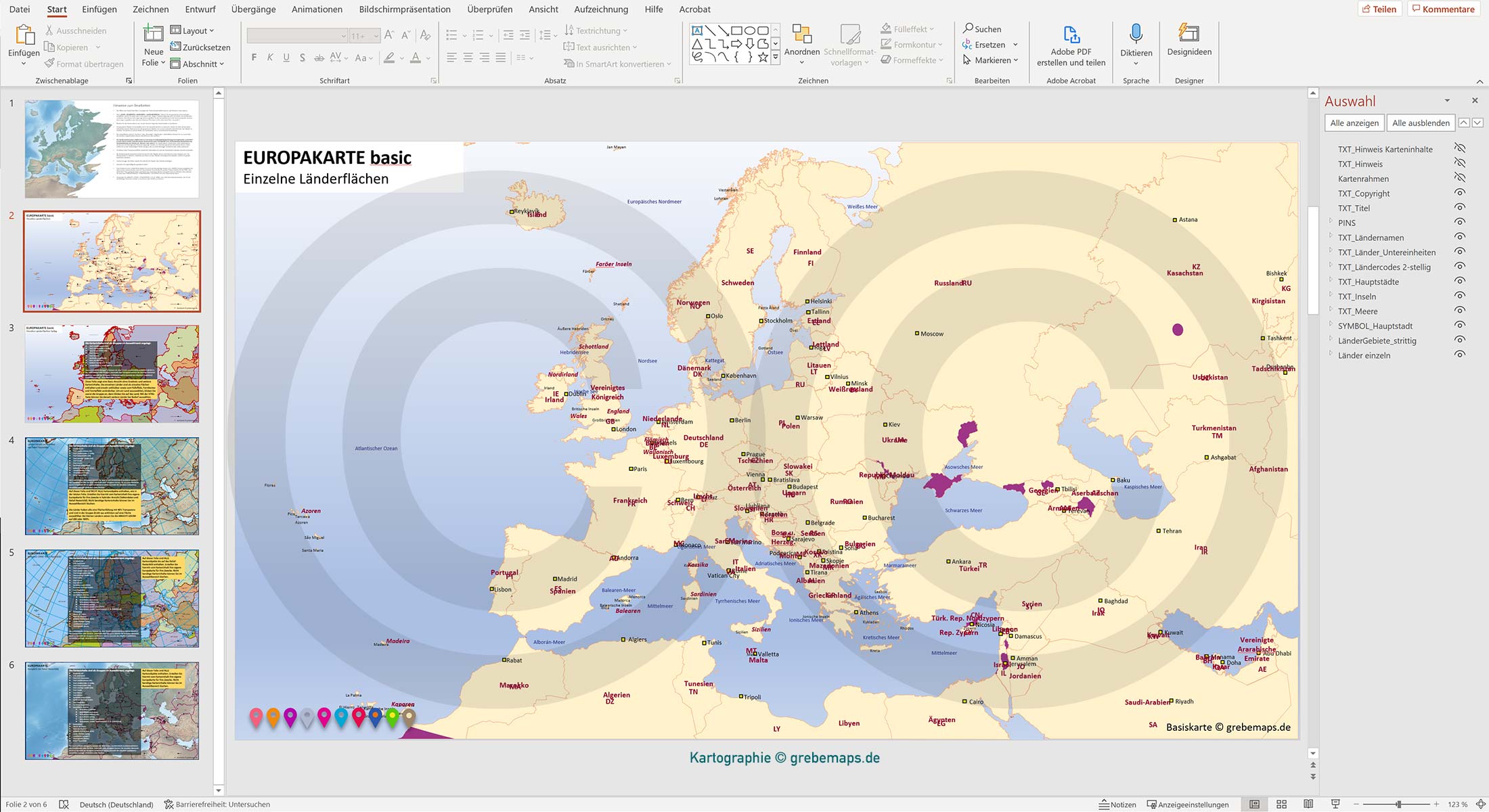
Task: Open the Ersetzen tool
Action: (x=990, y=44)
